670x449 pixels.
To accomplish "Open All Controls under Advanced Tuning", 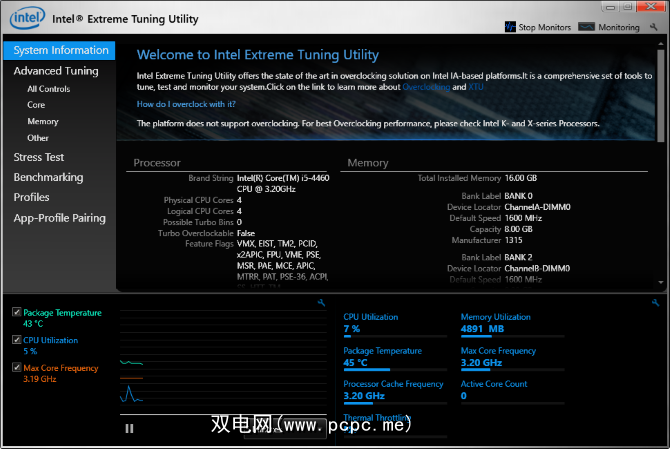I will (x=49, y=89).
